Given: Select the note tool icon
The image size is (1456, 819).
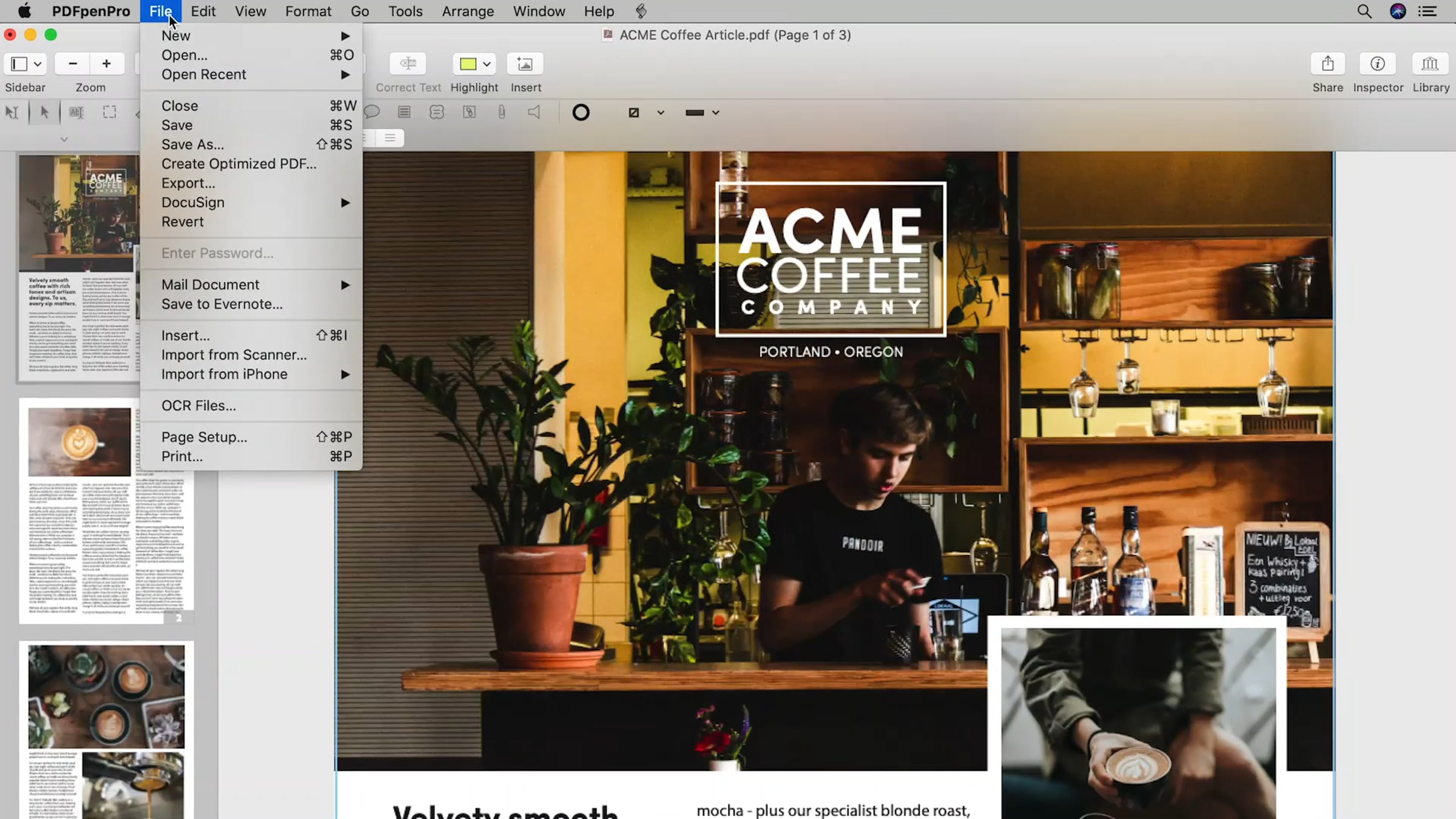Looking at the screenshot, I should coord(404,112).
